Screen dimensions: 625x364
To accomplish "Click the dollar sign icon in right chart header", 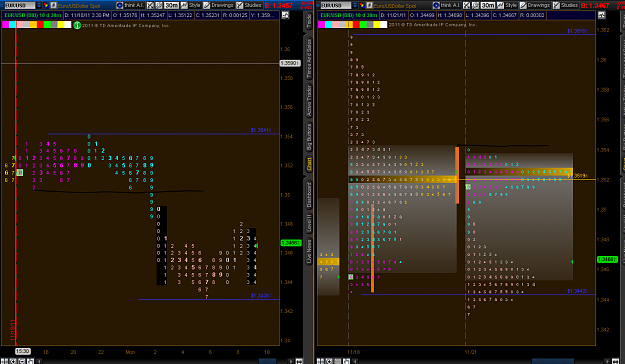I will pos(369,5).
